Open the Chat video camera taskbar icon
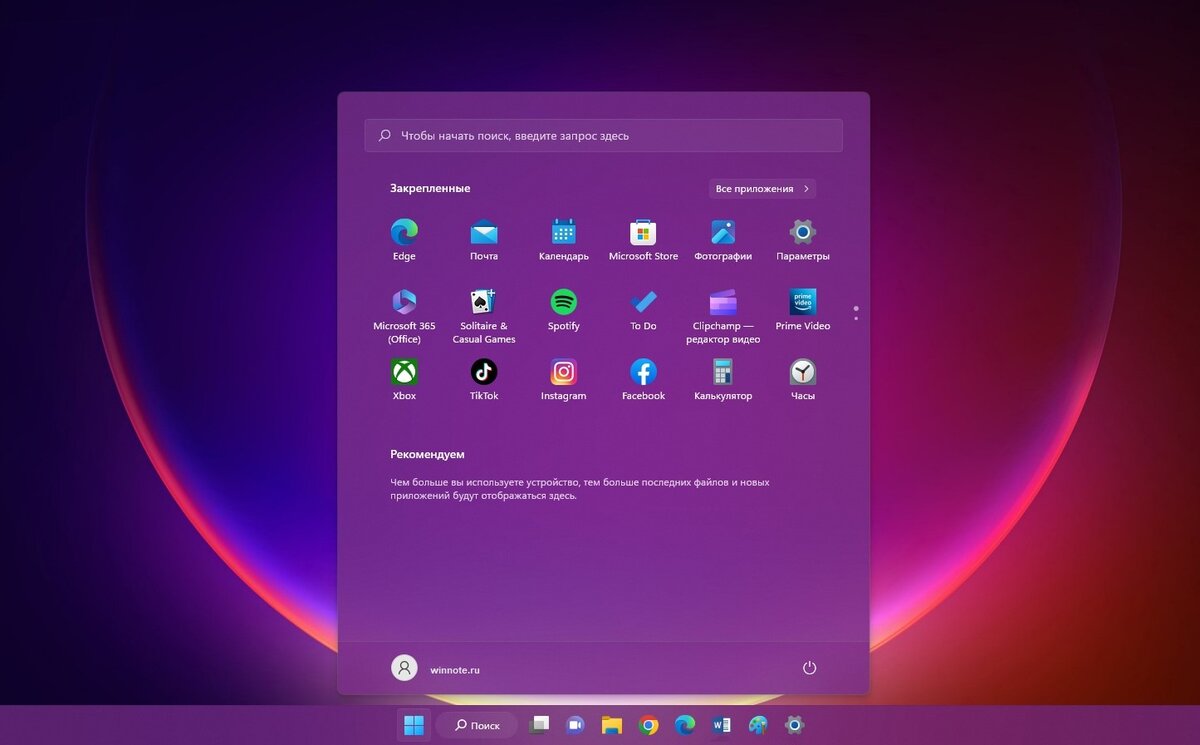 tap(575, 725)
